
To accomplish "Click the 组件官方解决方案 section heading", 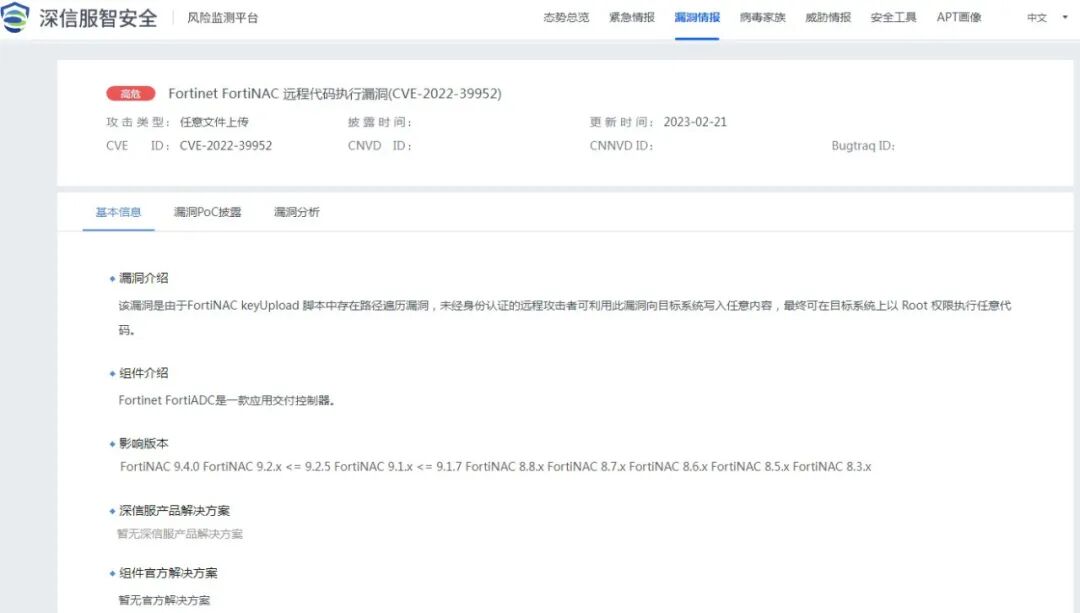I will click(x=168, y=573).
